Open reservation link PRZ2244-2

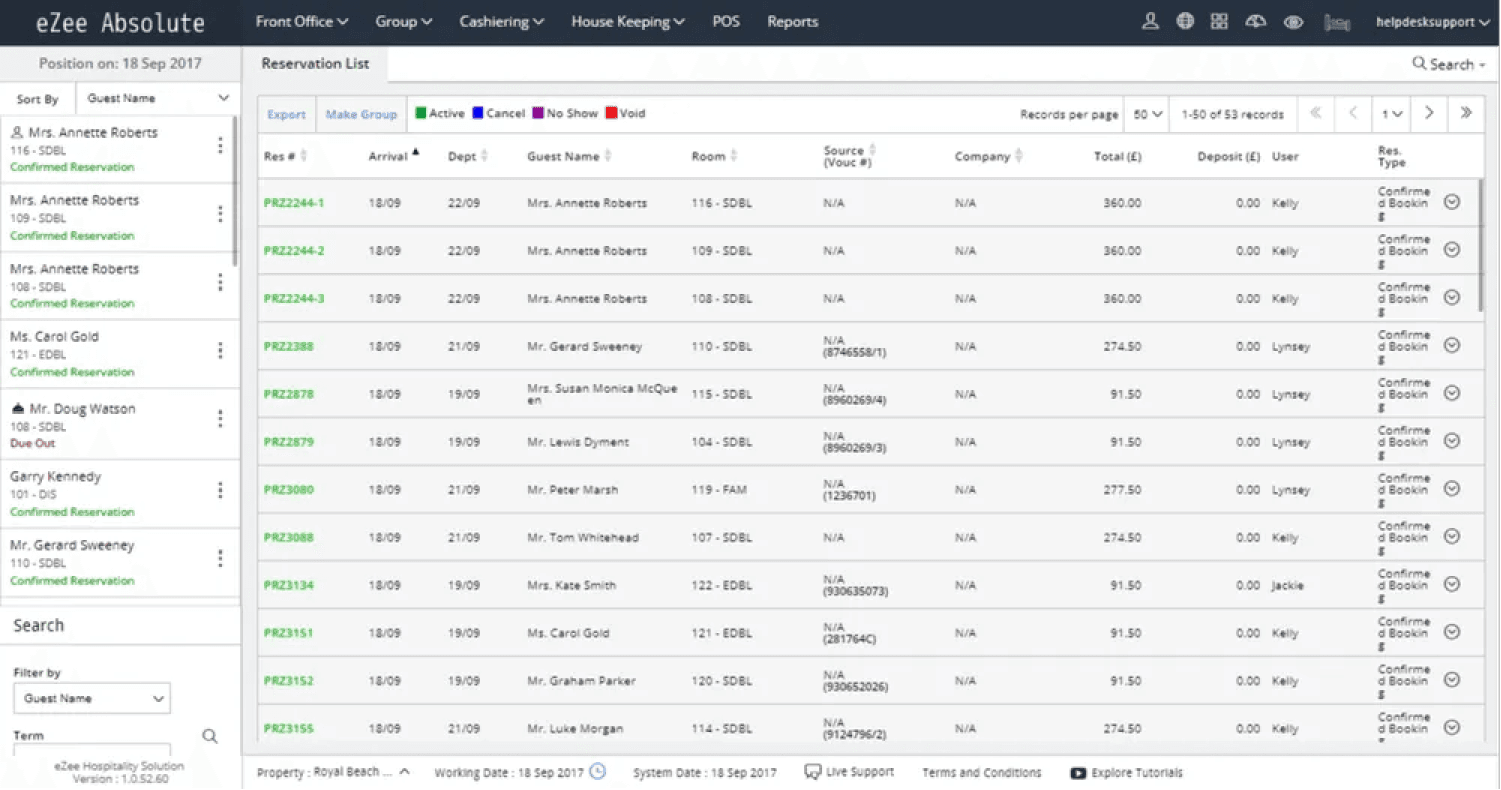[294, 251]
